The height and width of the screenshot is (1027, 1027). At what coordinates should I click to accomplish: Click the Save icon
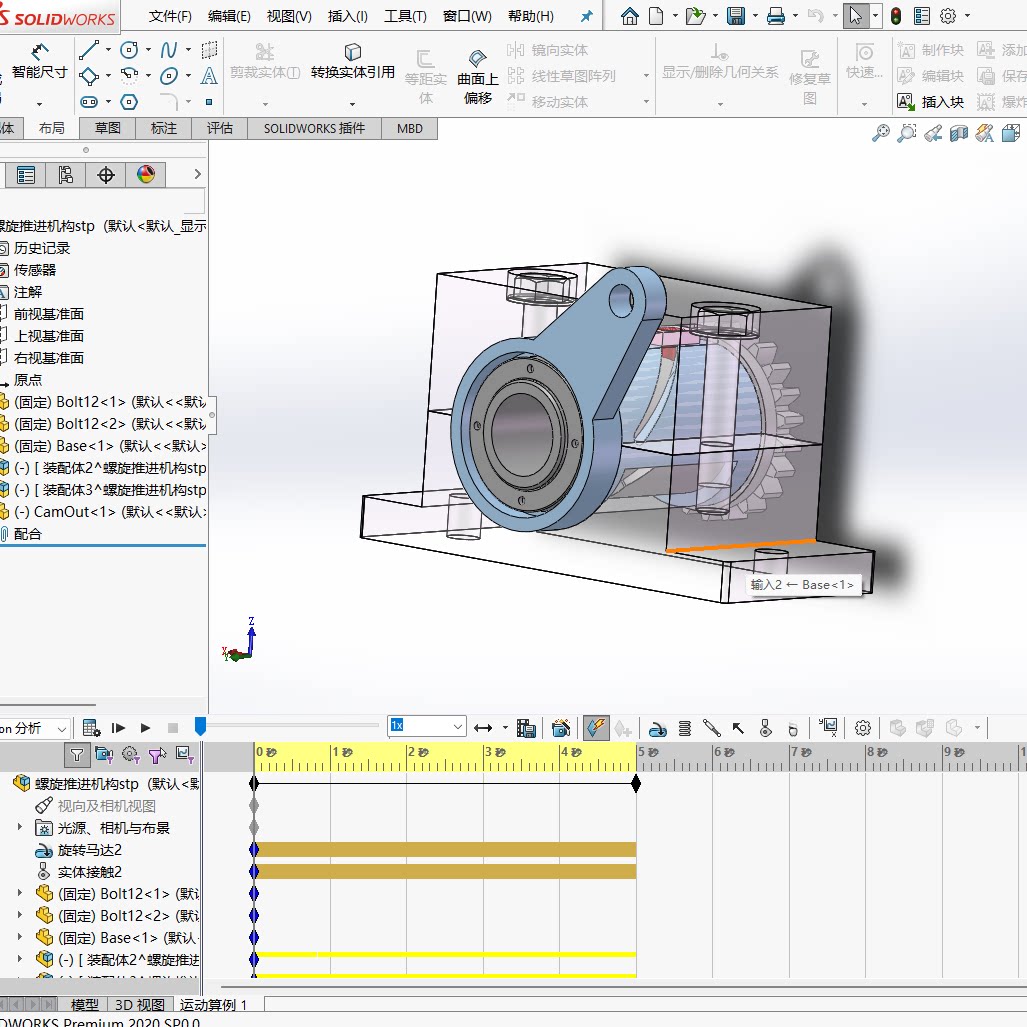click(736, 16)
